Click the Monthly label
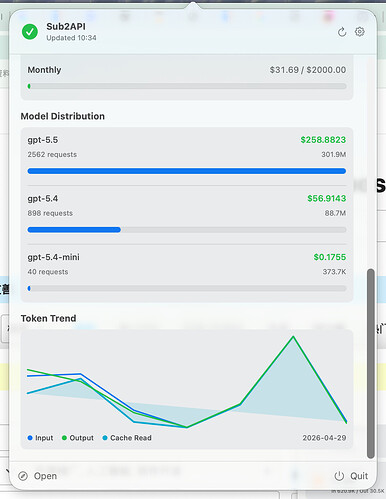This screenshot has height=499, width=386. click(44, 70)
